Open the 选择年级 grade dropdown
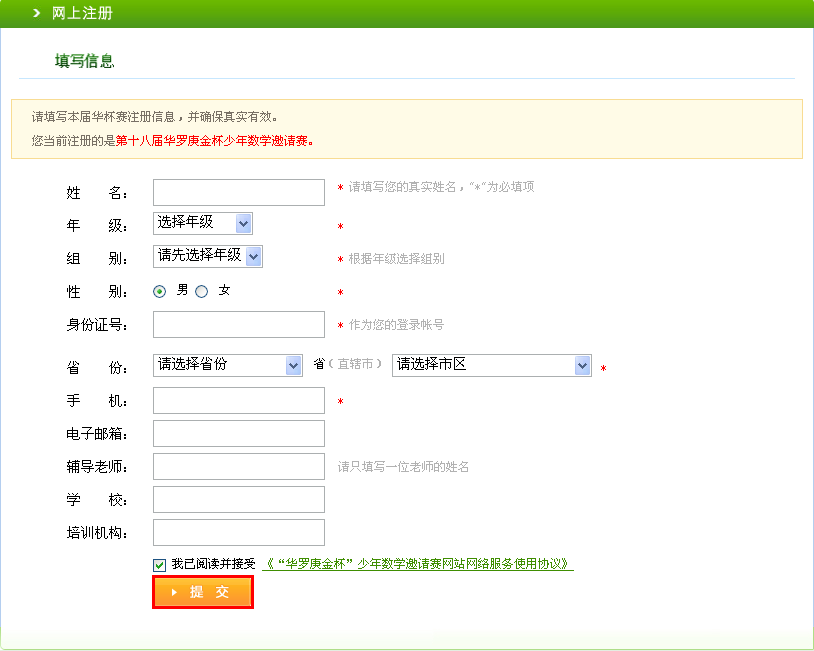 202,223
